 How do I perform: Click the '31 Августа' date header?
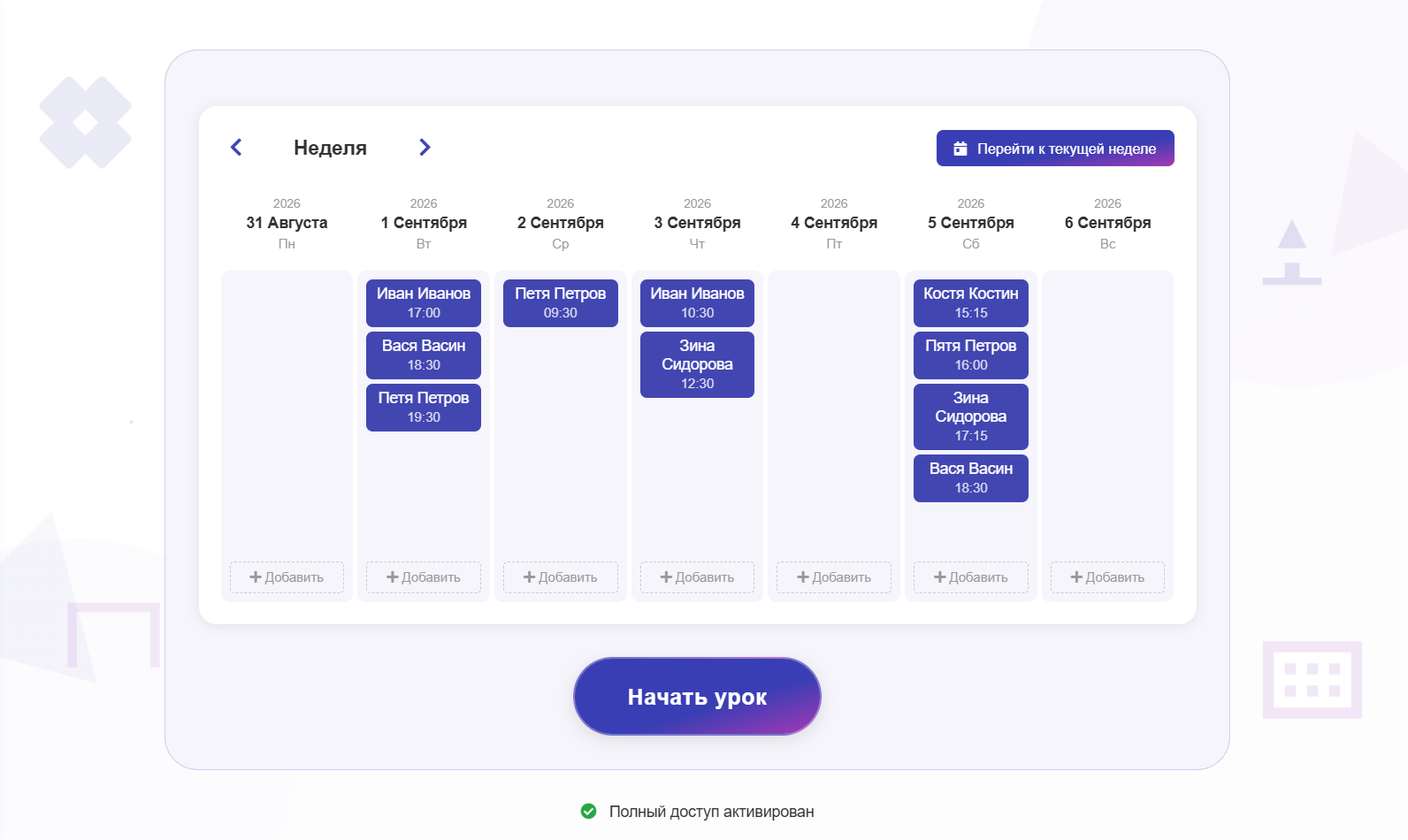point(287,223)
